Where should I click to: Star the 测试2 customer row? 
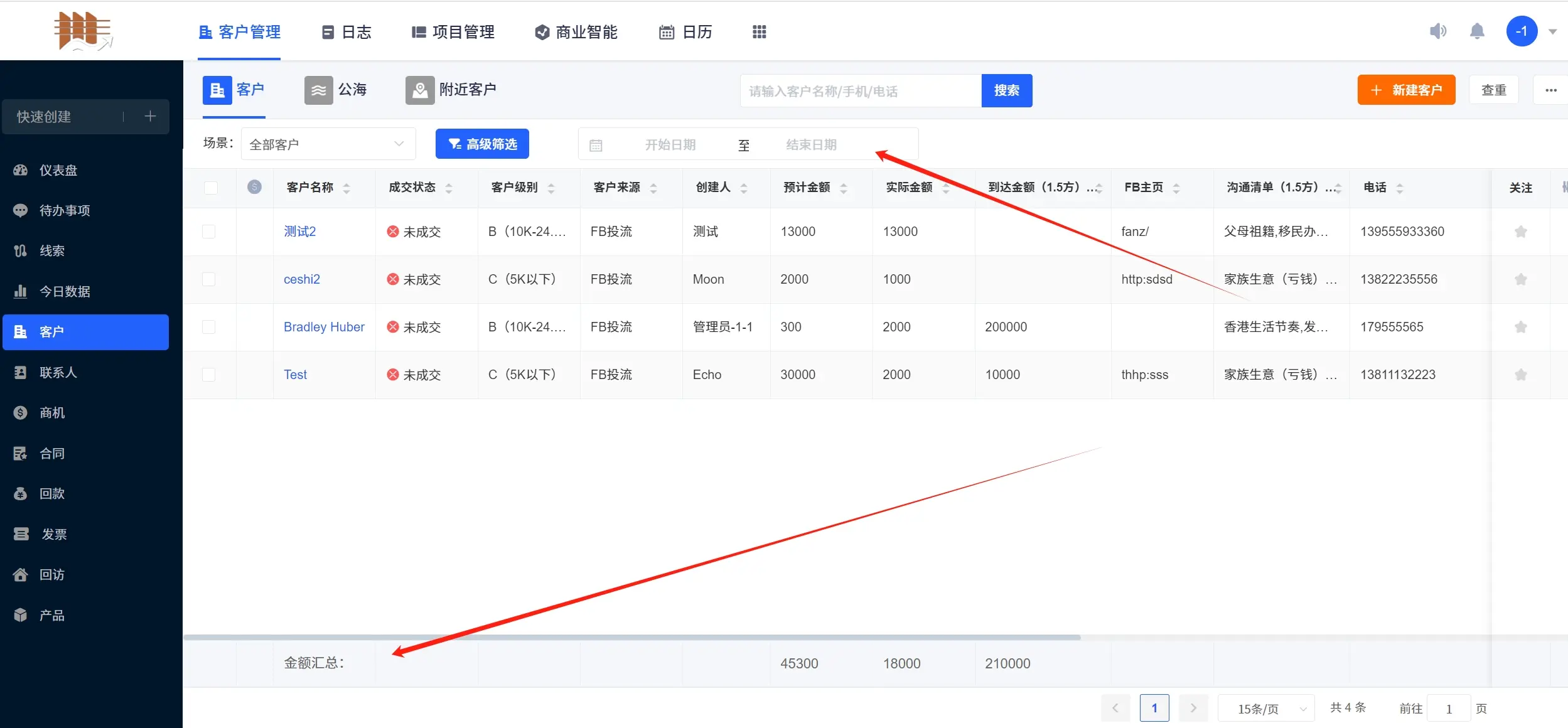(1520, 232)
